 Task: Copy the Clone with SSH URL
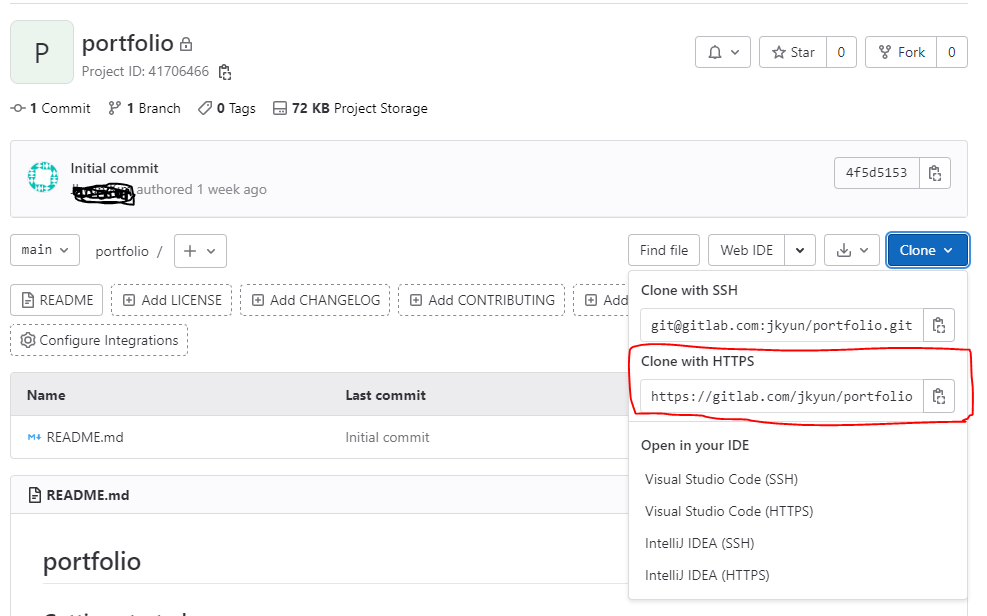pyautogui.click(x=939, y=324)
